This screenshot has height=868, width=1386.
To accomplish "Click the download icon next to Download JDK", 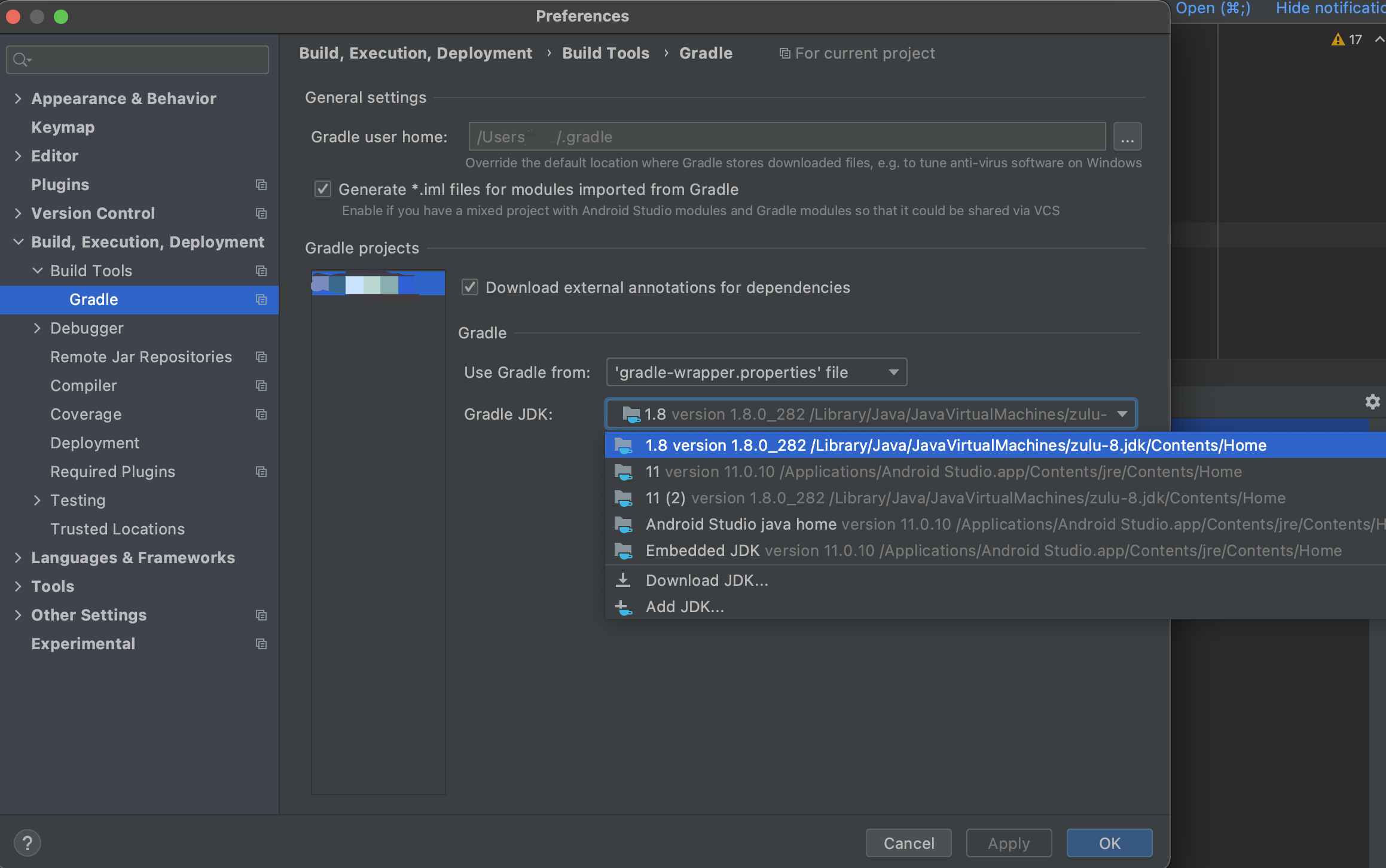I will (x=623, y=580).
